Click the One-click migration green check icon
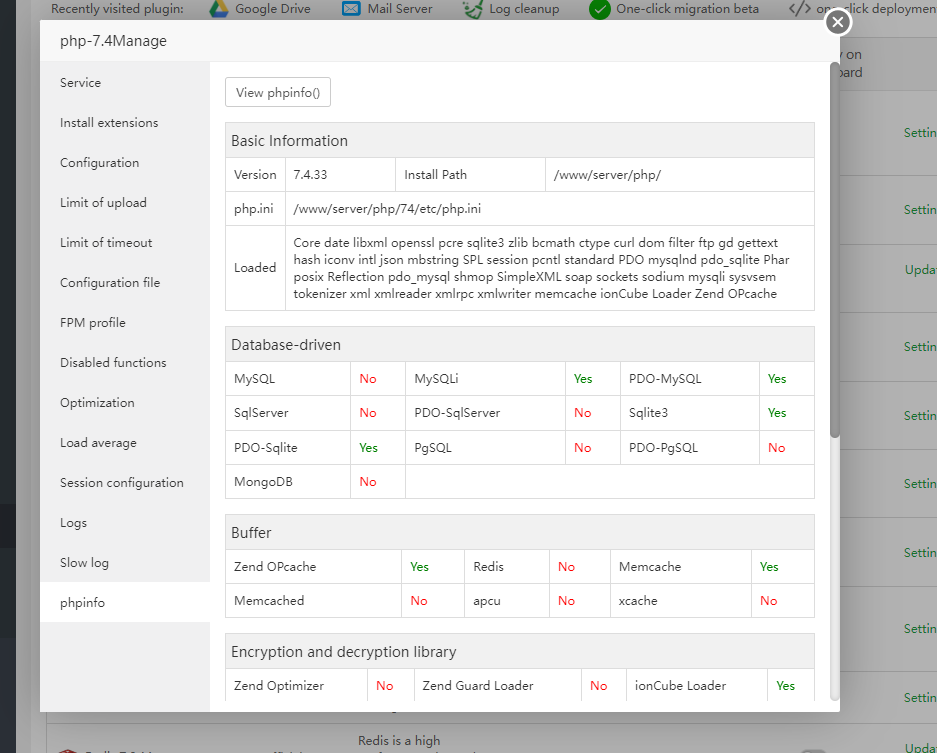 [x=600, y=9]
